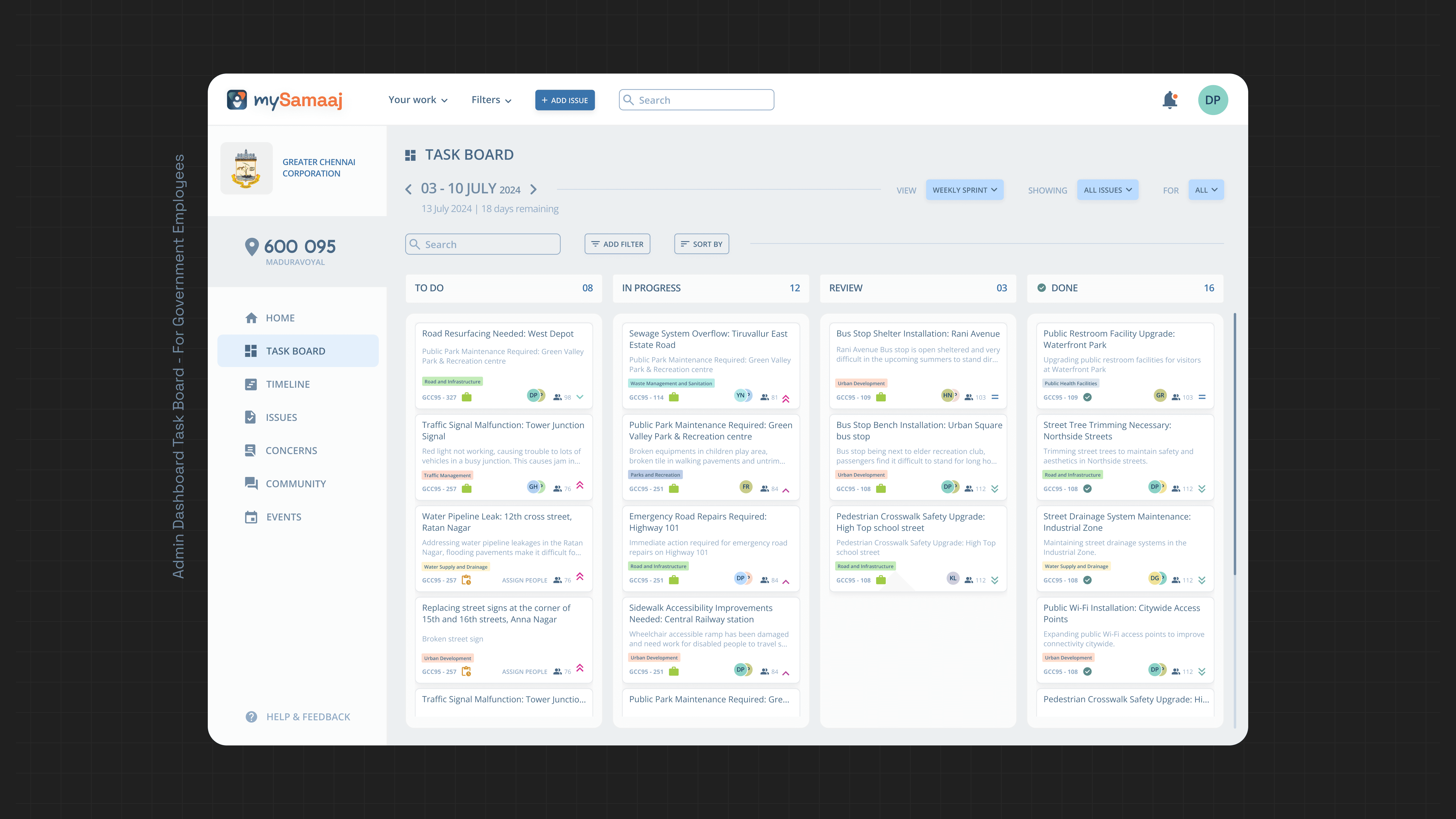Image resolution: width=1456 pixels, height=819 pixels.
Task: Click the check circle beside DONE header
Action: pyautogui.click(x=1041, y=288)
